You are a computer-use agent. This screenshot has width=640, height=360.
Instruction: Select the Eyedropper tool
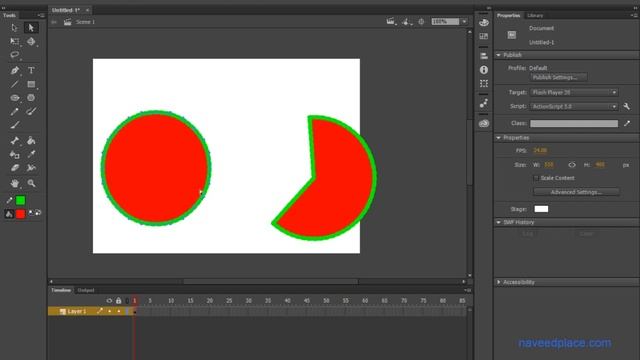point(31,154)
